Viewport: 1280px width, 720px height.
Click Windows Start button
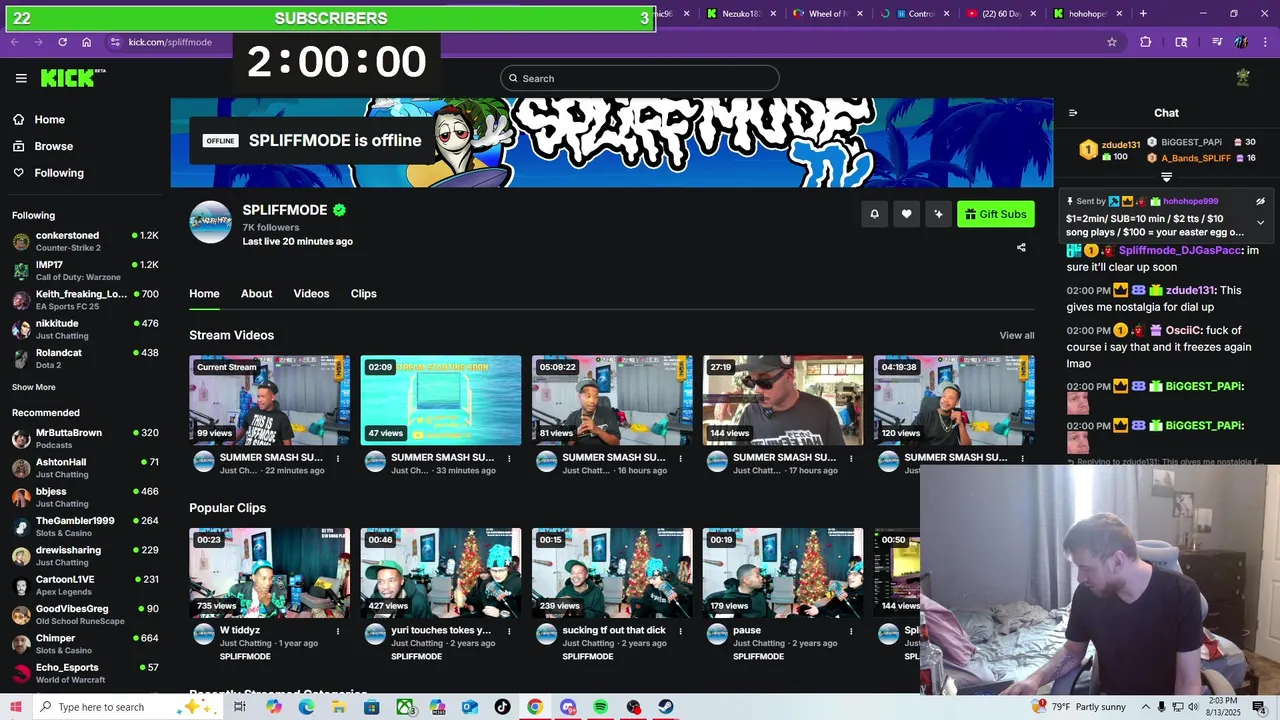tap(16, 707)
